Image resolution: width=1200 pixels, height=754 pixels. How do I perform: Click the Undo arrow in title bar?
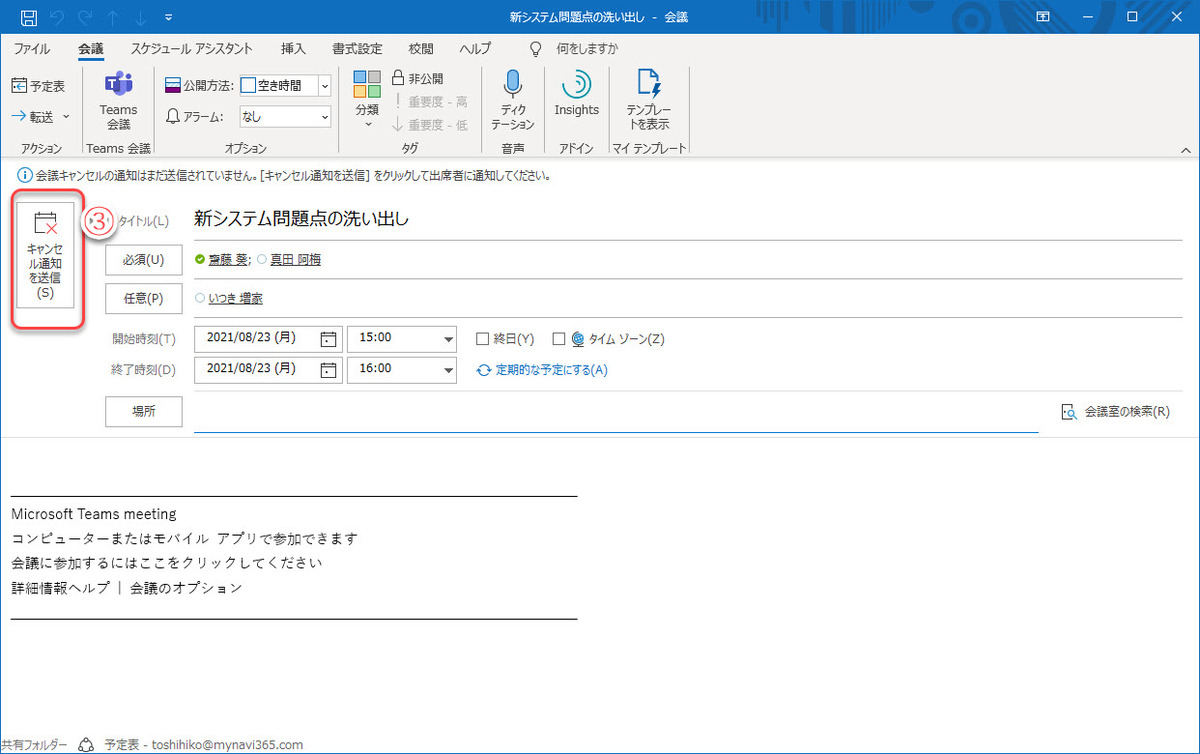pos(59,17)
